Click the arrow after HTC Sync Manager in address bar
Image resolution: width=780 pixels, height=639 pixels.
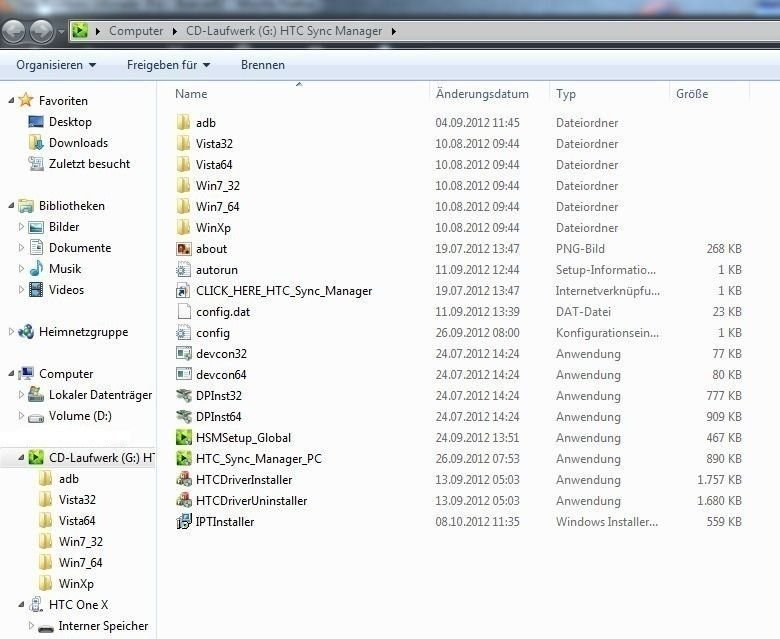point(393,31)
